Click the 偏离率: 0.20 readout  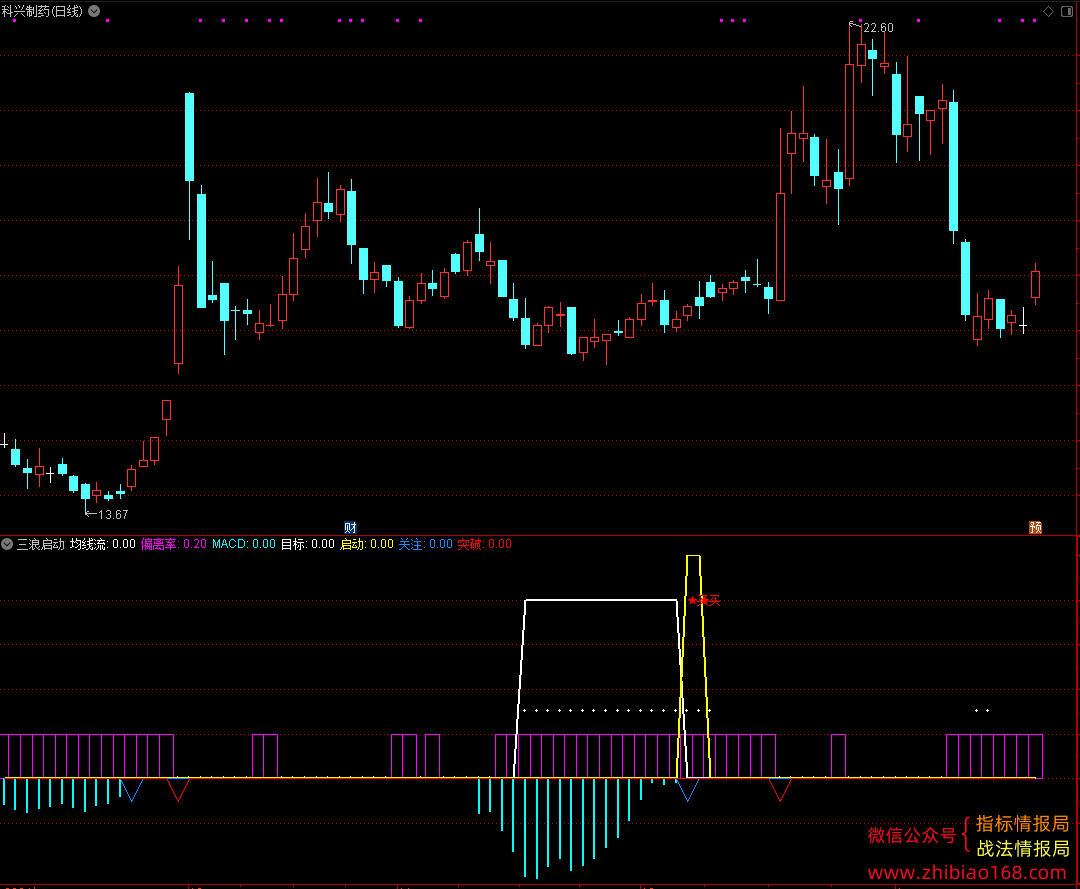coord(174,544)
